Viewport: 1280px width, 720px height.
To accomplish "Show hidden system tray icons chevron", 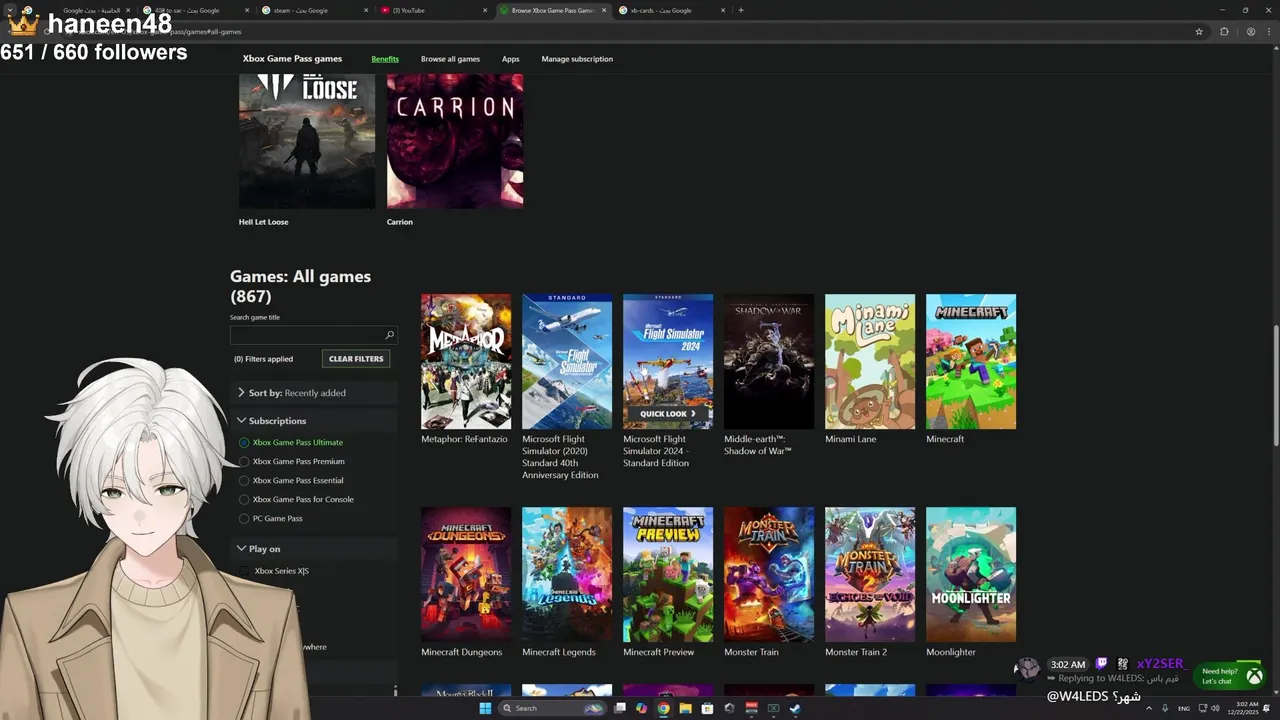I will (1148, 708).
